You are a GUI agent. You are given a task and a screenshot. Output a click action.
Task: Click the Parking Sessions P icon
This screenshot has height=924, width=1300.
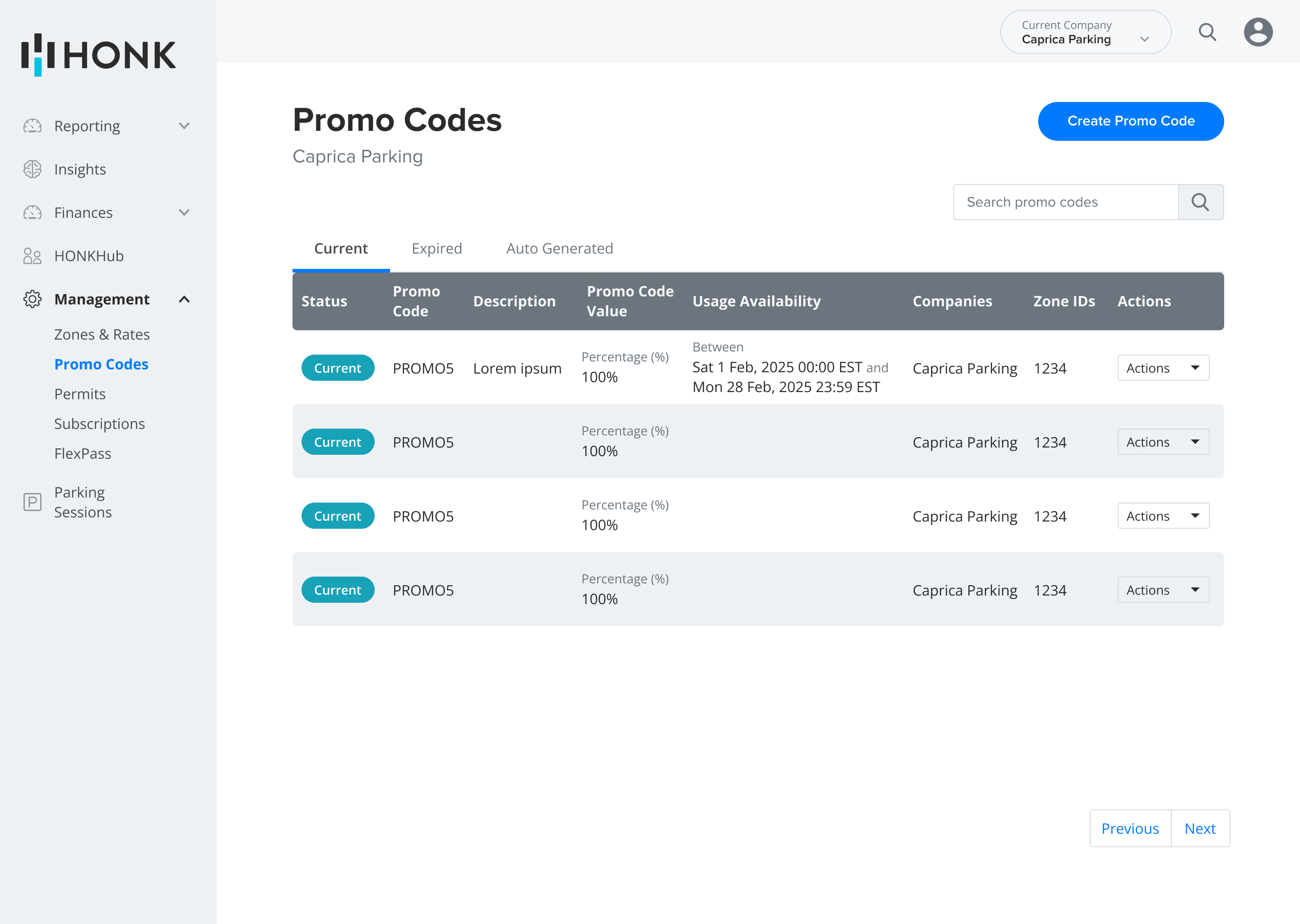pyautogui.click(x=32, y=502)
